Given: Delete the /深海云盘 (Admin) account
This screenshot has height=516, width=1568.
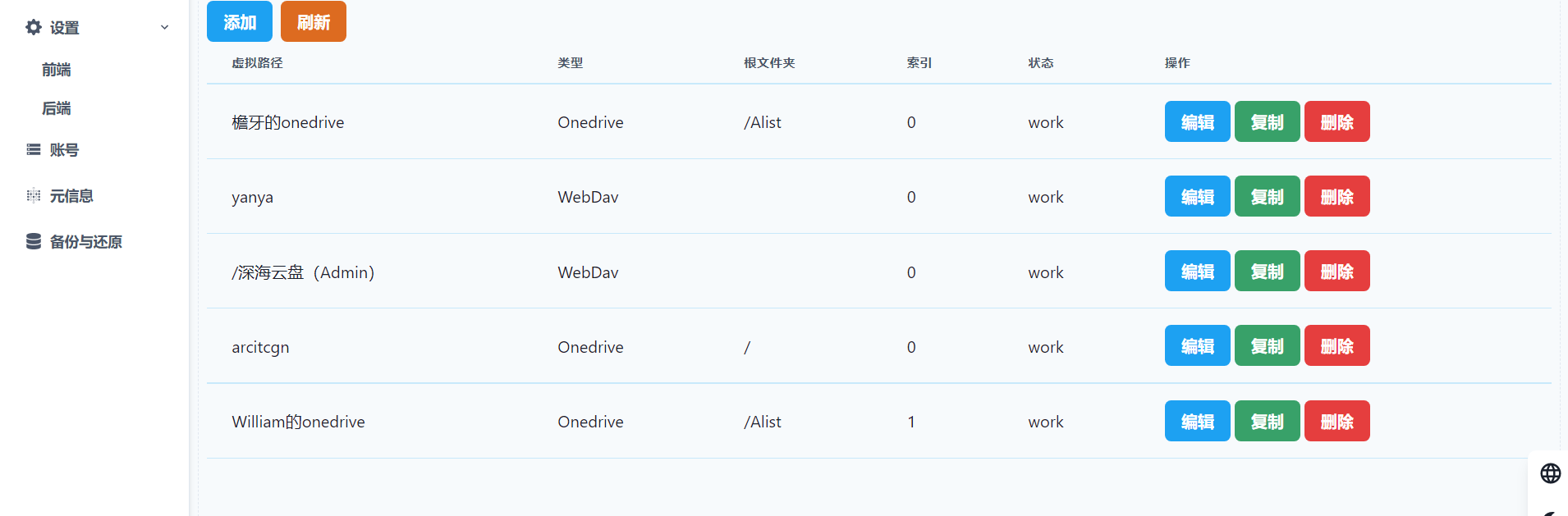Looking at the screenshot, I should [1336, 271].
